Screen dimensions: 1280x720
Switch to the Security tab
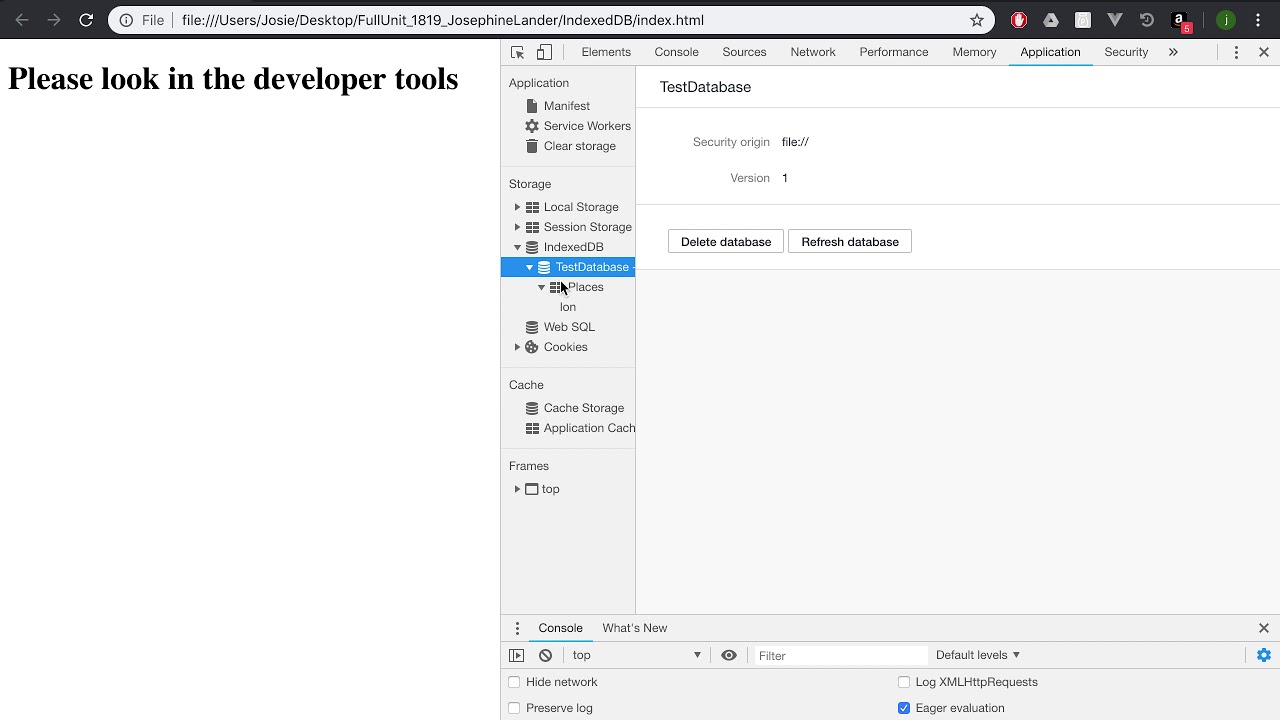pyautogui.click(x=1126, y=52)
